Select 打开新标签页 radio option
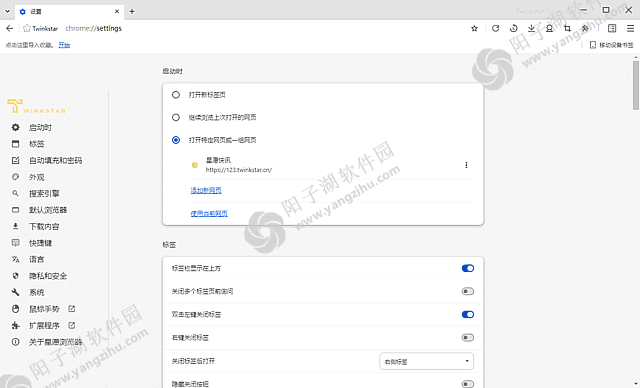The height and width of the screenshot is (388, 640). [x=176, y=95]
